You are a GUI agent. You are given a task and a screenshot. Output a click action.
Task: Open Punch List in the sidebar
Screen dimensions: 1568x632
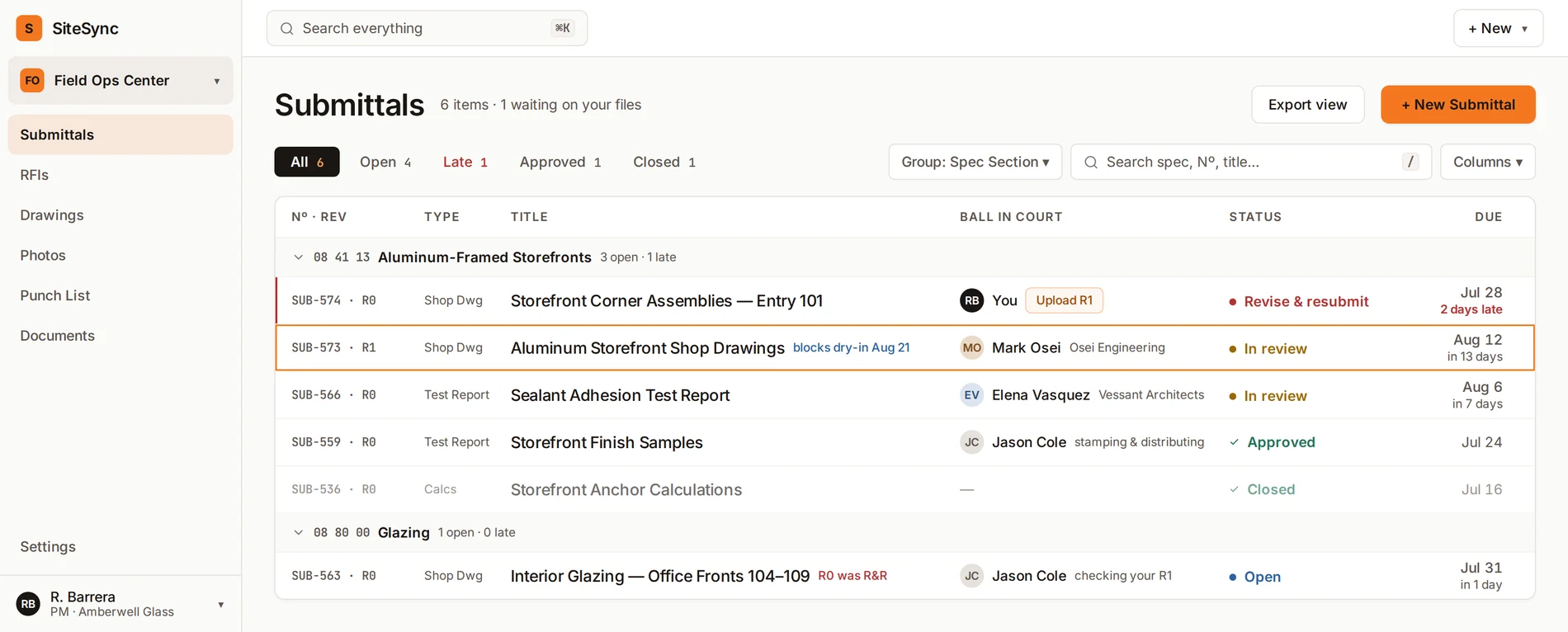(120, 295)
